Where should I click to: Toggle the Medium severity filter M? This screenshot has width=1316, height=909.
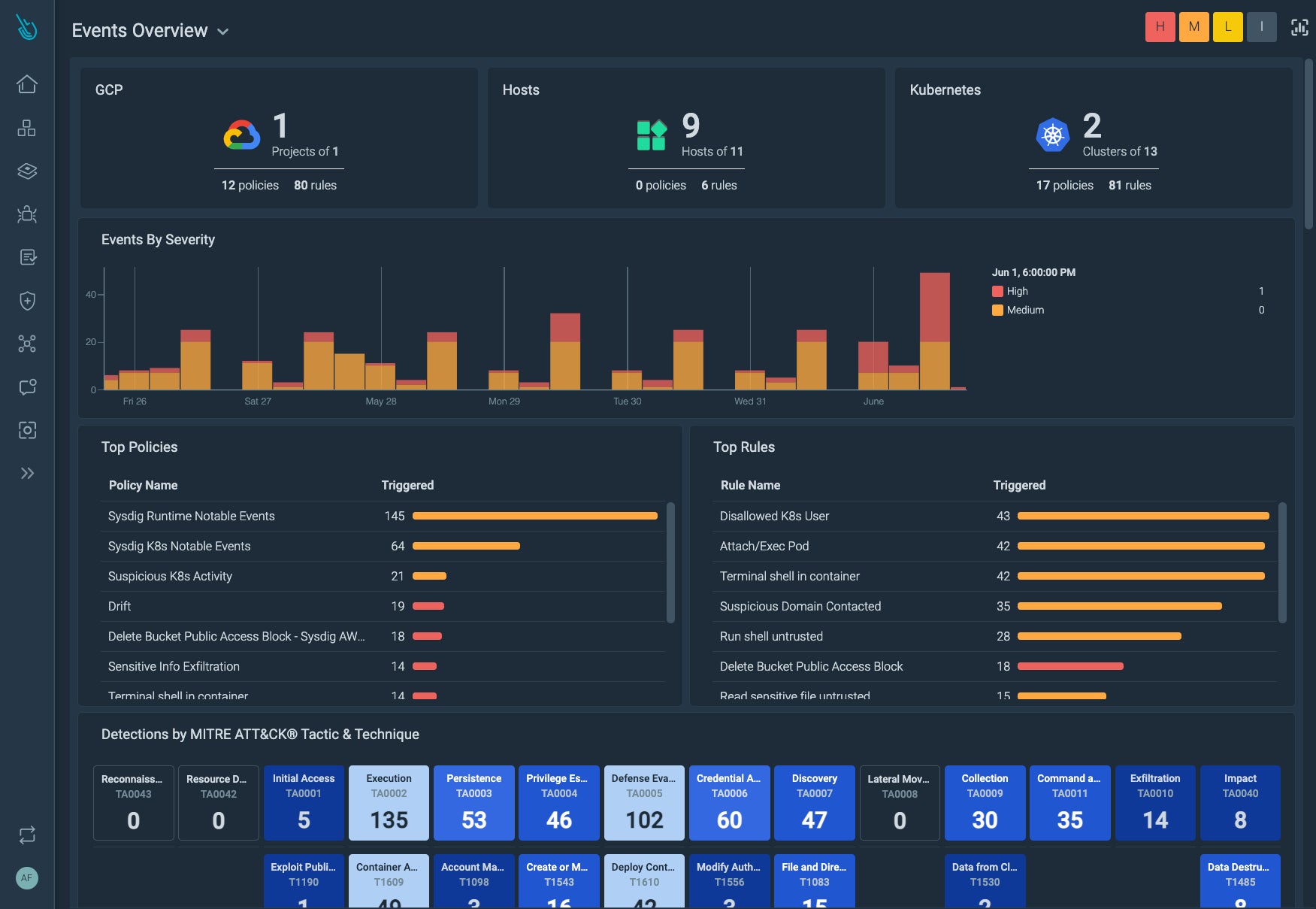point(1194,27)
